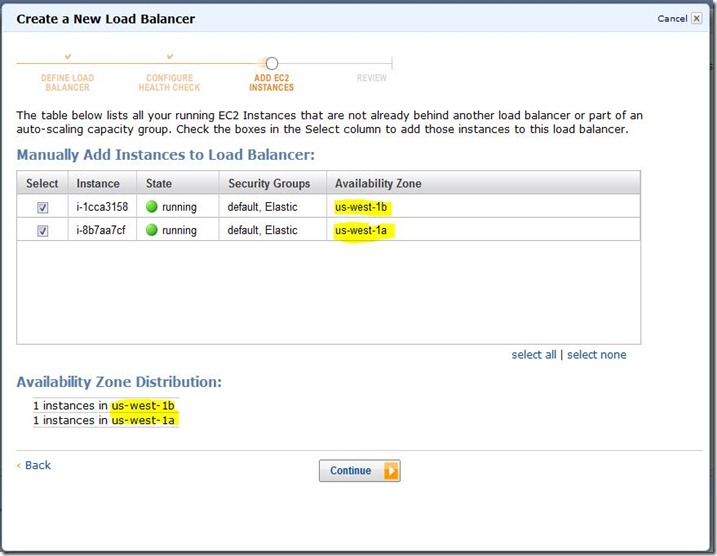Click '1 instances in us-west-1b' distribution line
Viewport: 717px width, 556px height.
pyautogui.click(x=104, y=406)
